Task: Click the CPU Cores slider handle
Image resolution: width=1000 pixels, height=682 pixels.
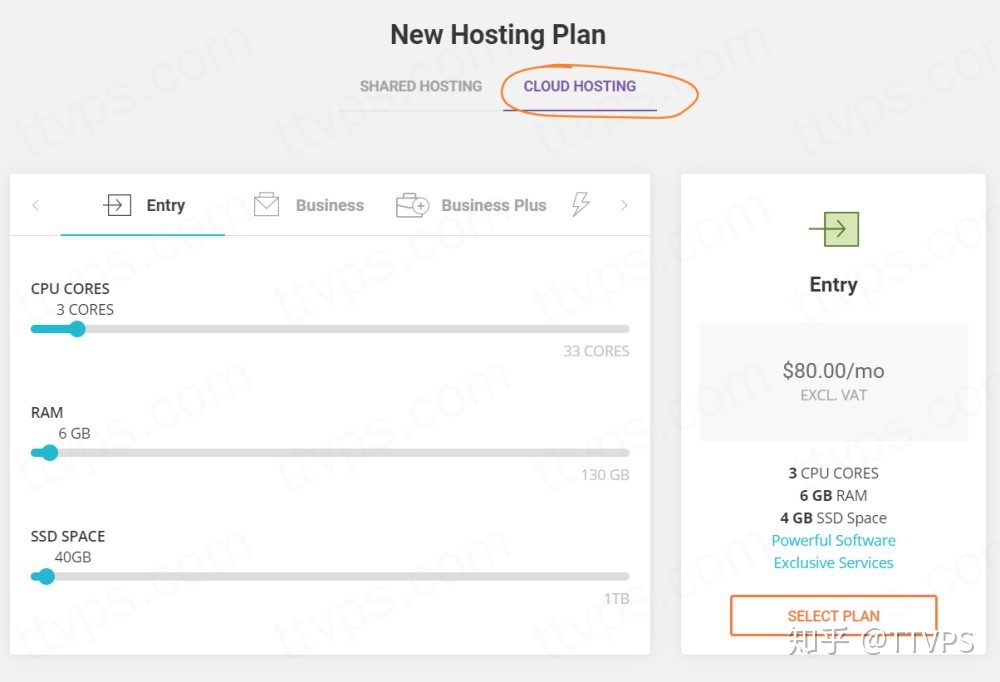Action: pyautogui.click(x=76, y=329)
